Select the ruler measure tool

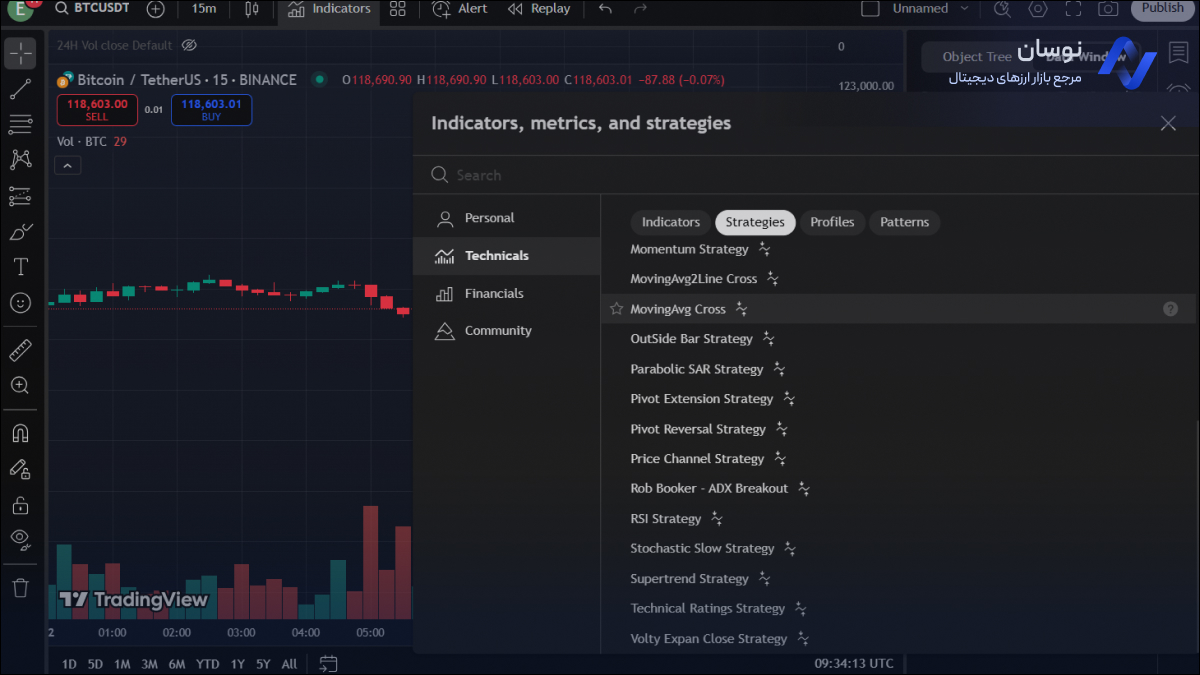(20, 350)
